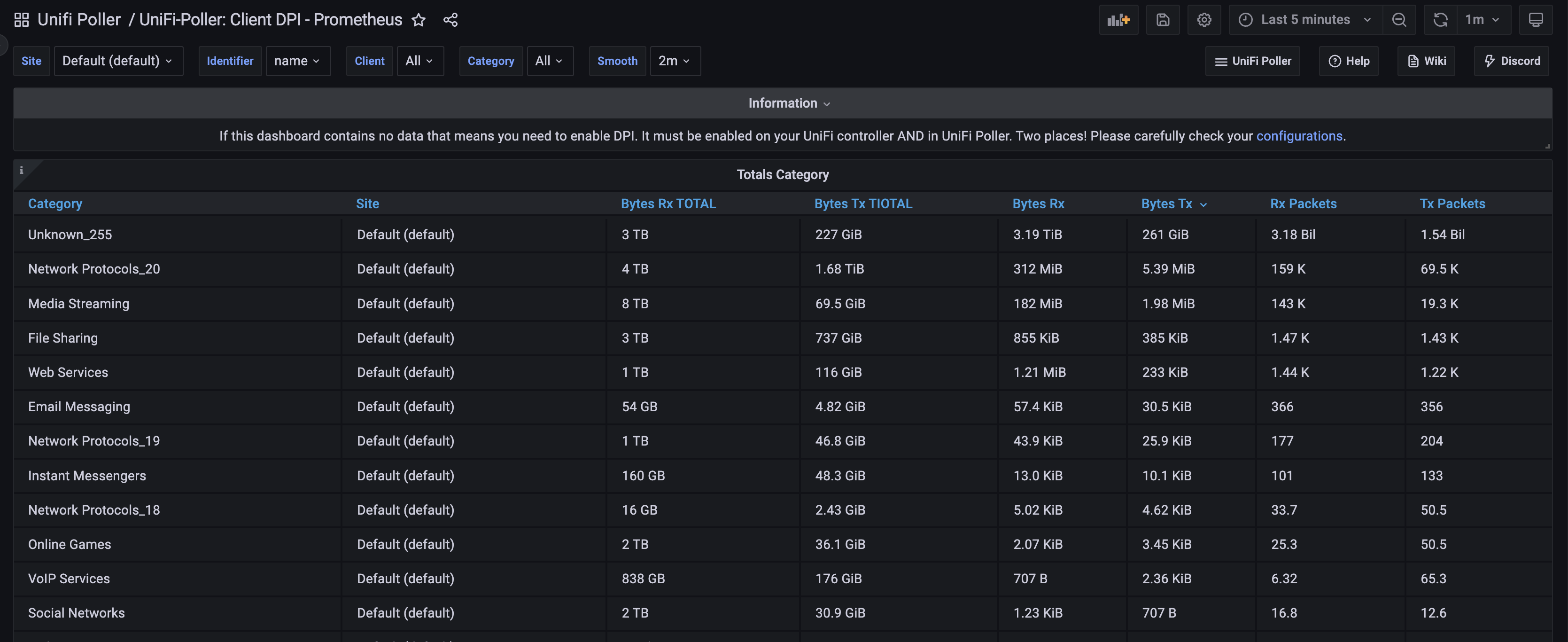Image resolution: width=1568 pixels, height=642 pixels.
Task: Collapse the Information row
Action: [783, 103]
